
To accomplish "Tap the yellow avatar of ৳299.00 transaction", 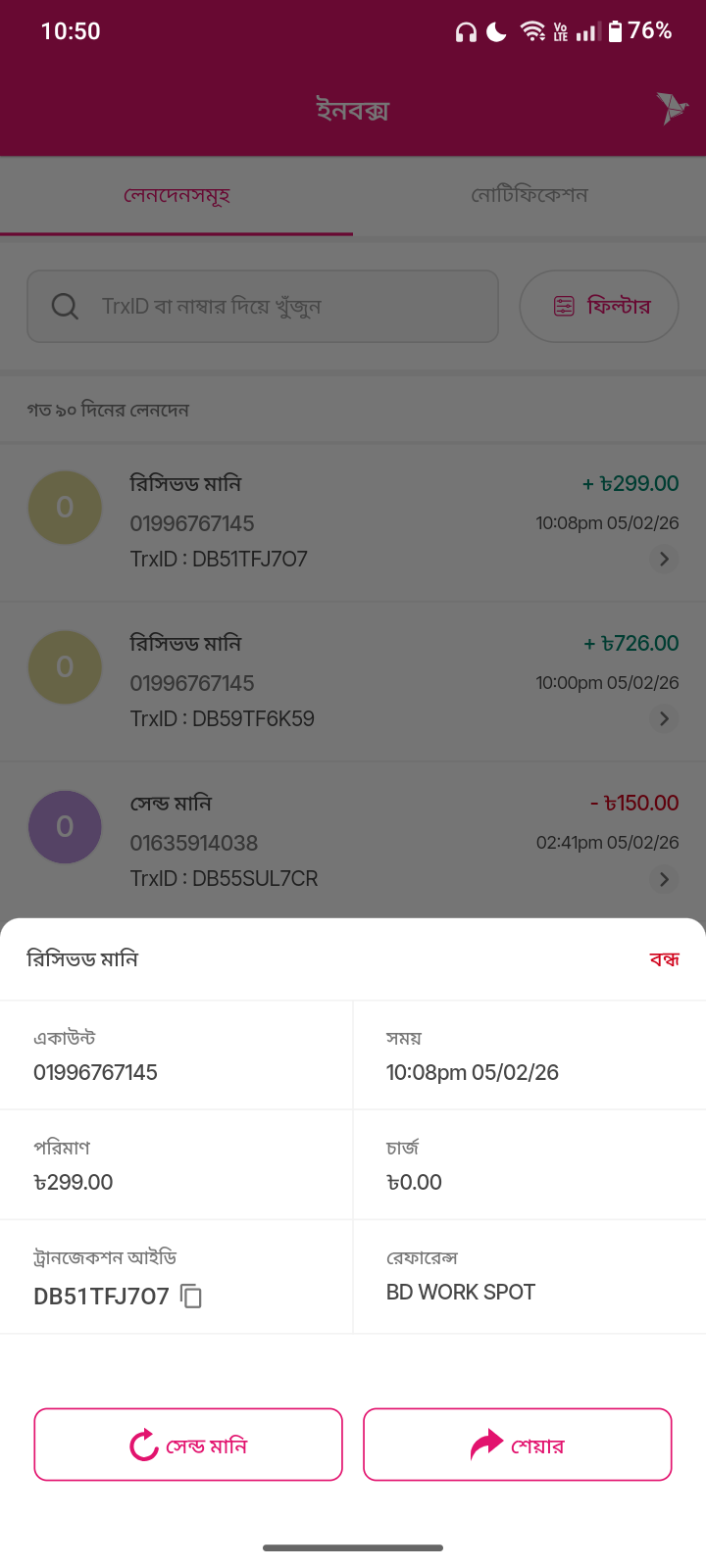I will point(65,508).
